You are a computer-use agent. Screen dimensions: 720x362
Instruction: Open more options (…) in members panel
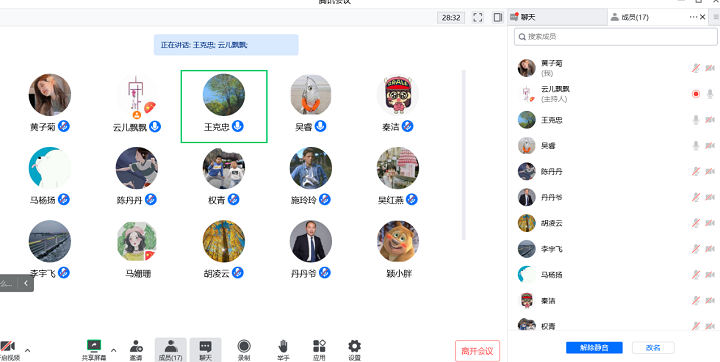click(693, 17)
